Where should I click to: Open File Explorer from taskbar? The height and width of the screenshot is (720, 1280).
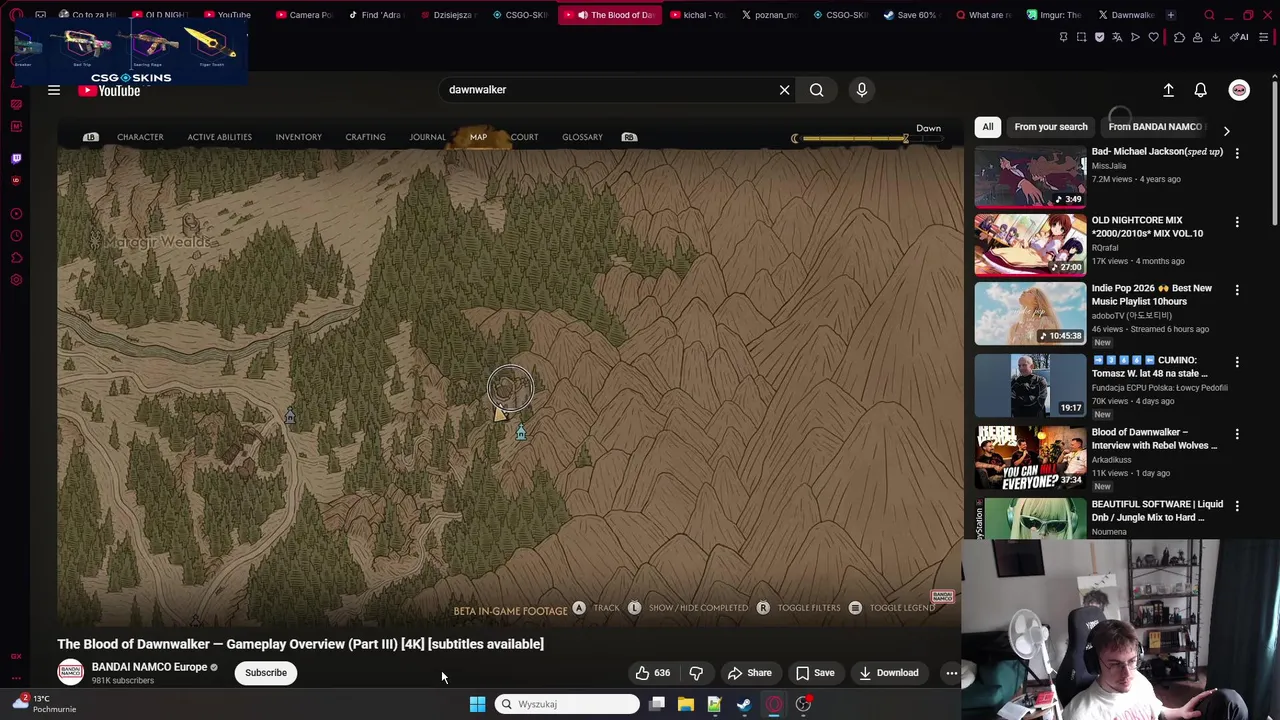point(686,704)
